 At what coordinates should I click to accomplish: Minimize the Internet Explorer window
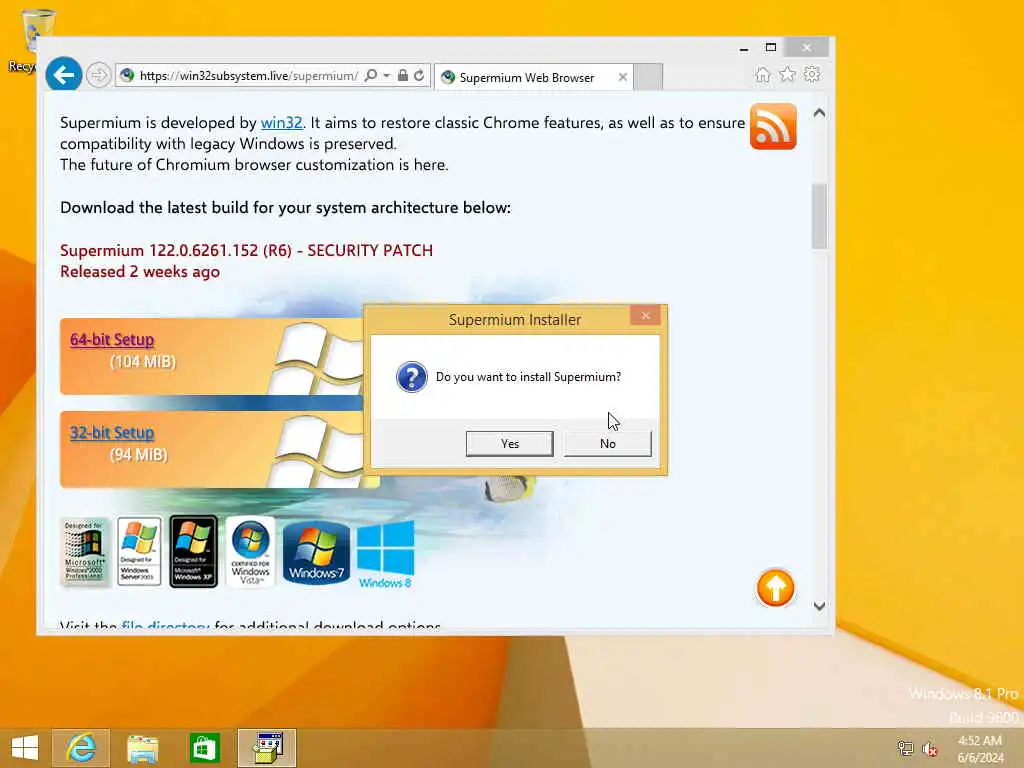click(x=743, y=48)
